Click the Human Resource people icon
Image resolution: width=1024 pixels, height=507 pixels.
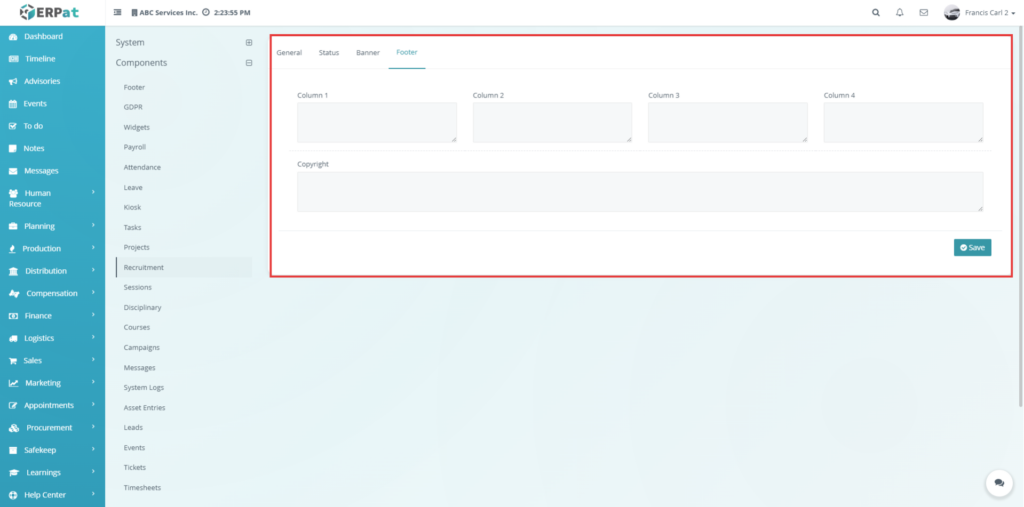coord(13,193)
